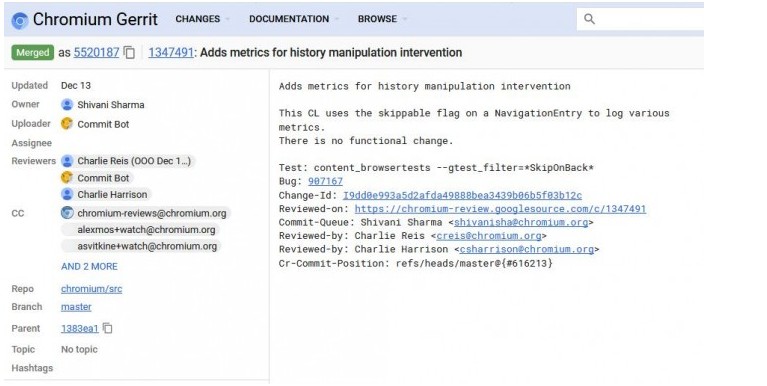This screenshot has width=767, height=386.
Task: Select the asvitkine+watch@chromium.org CC chip
Action: point(141,246)
